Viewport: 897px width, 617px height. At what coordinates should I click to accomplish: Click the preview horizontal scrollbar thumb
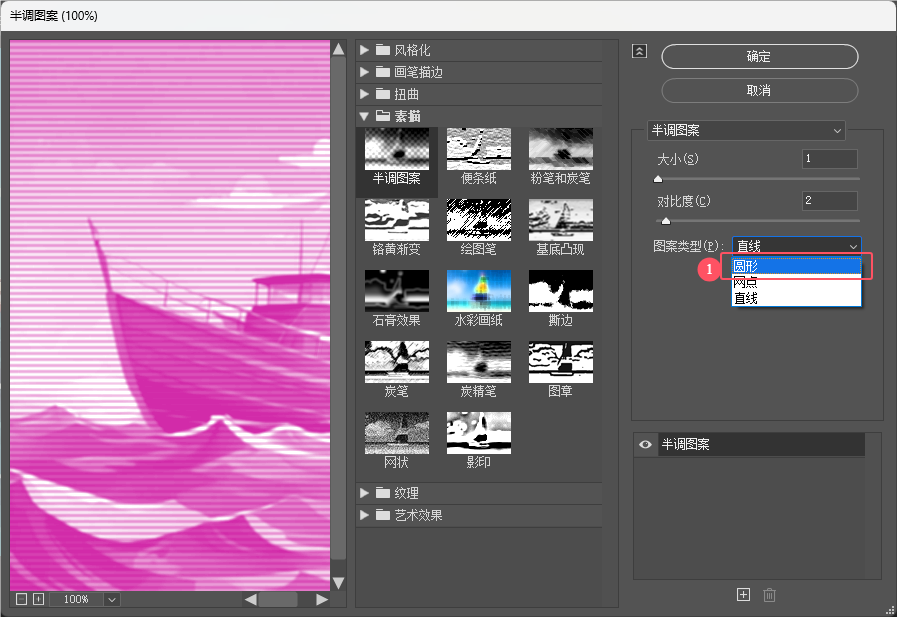(x=278, y=599)
